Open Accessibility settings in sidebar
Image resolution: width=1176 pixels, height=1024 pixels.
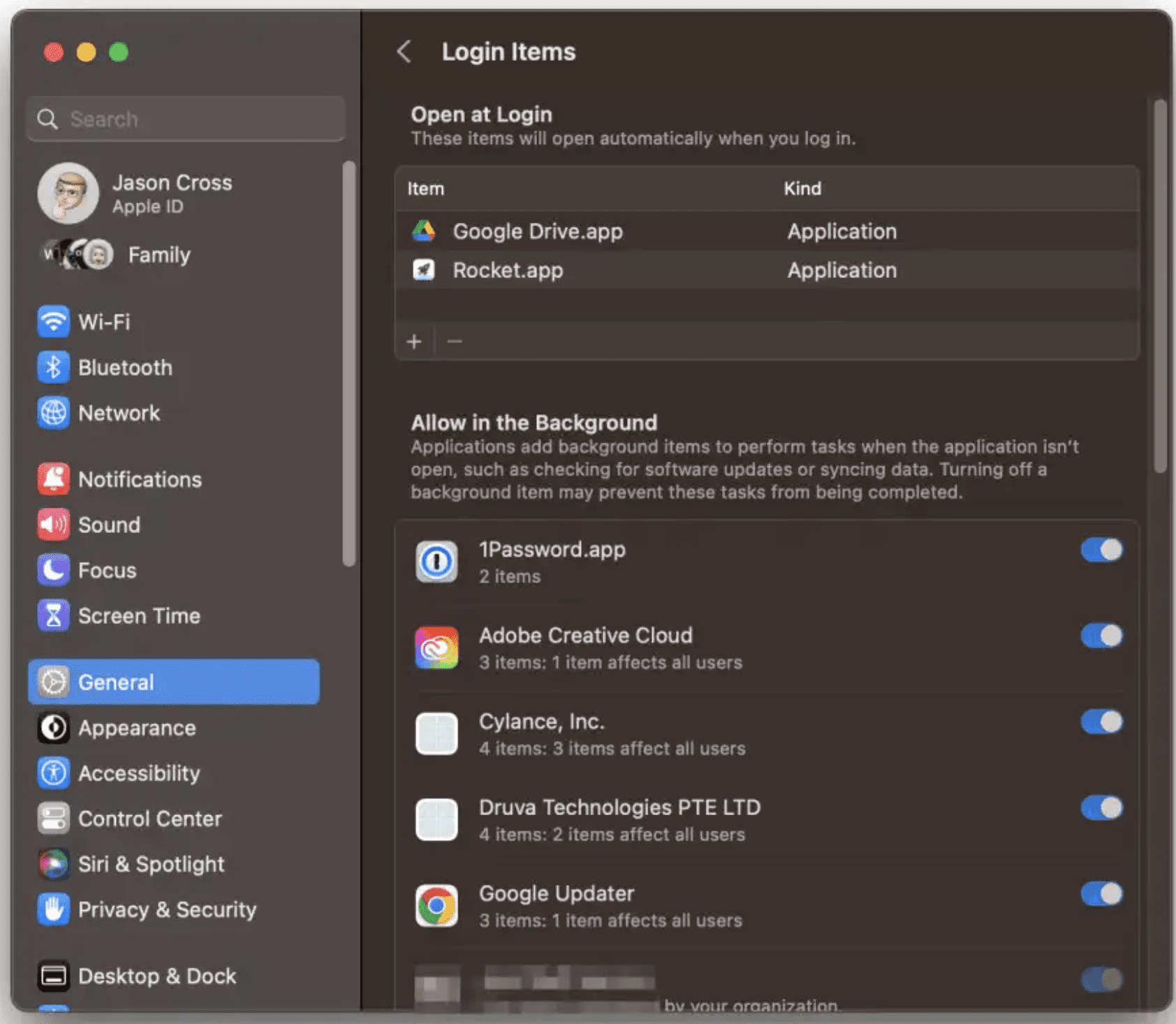[173, 773]
